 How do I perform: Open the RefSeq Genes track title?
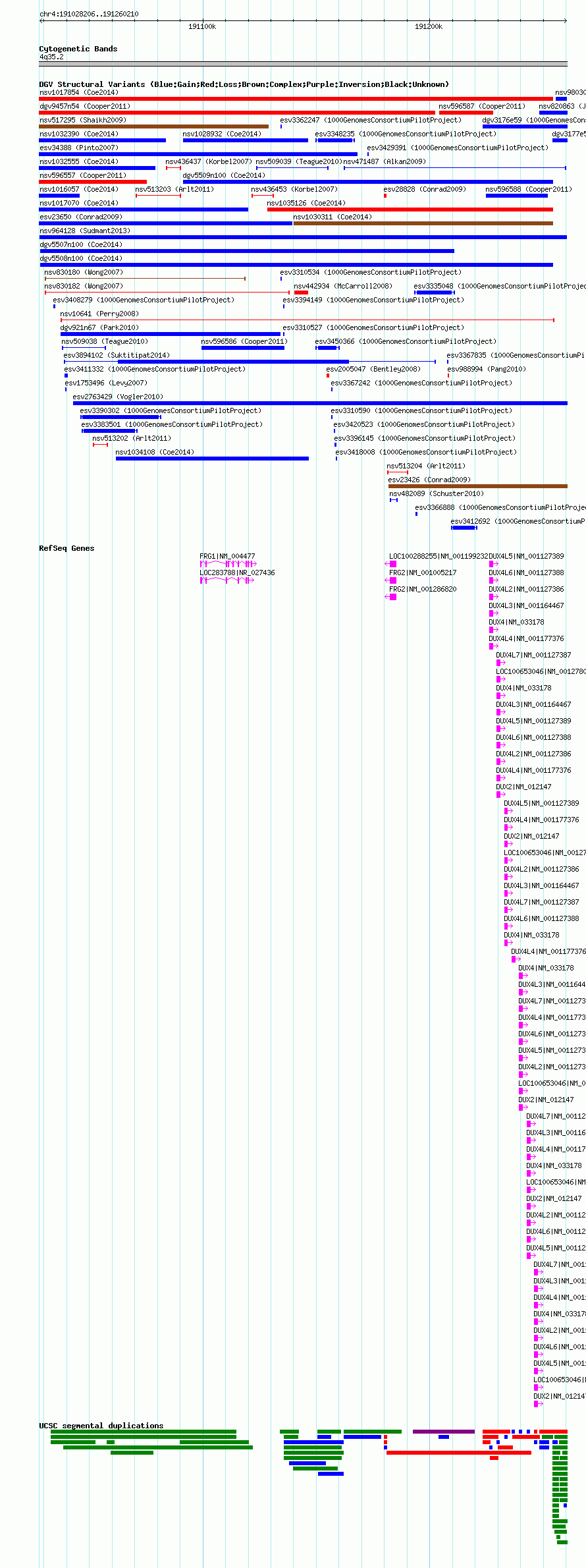(x=67, y=548)
